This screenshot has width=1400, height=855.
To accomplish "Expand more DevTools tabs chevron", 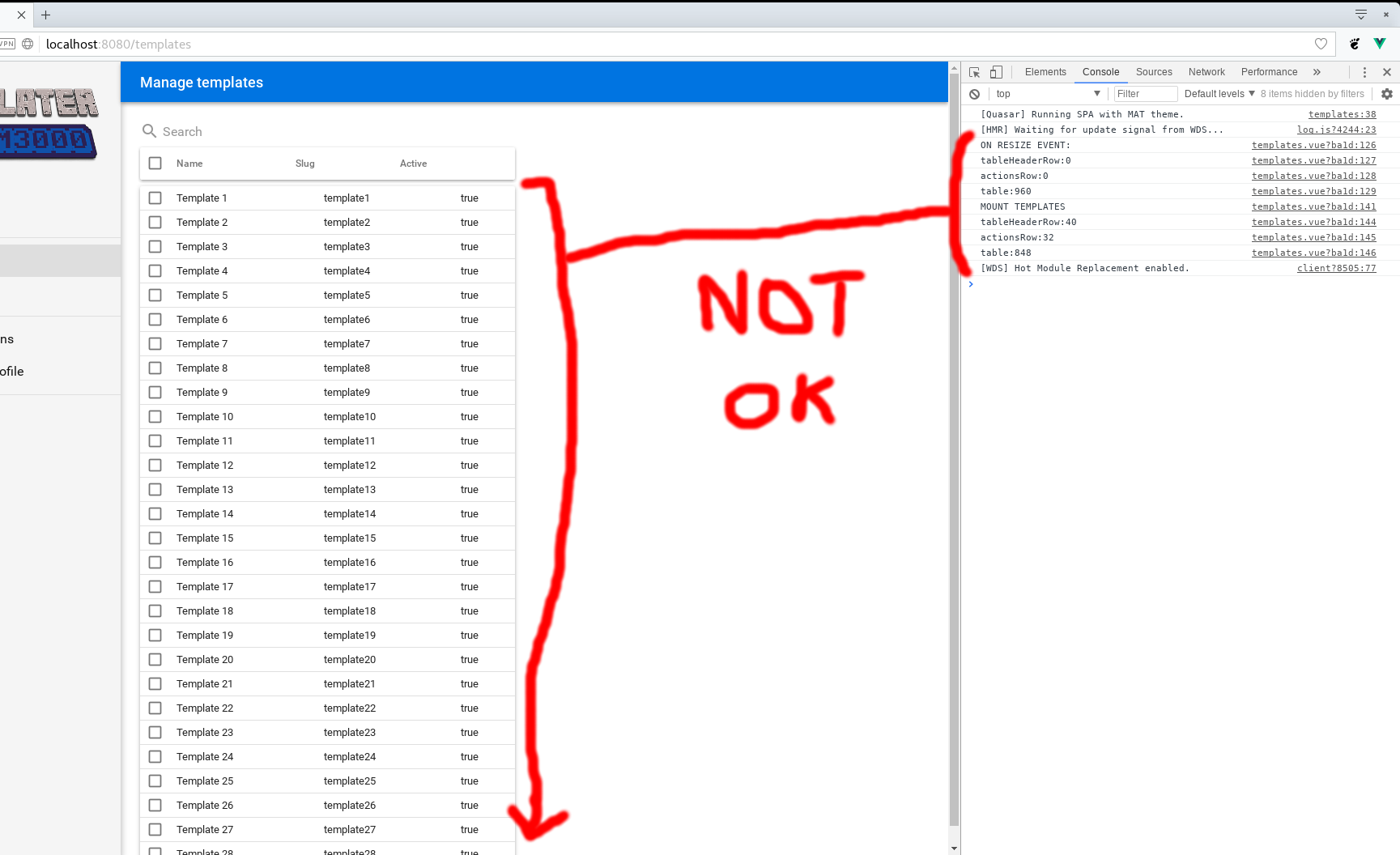I will (1317, 72).
